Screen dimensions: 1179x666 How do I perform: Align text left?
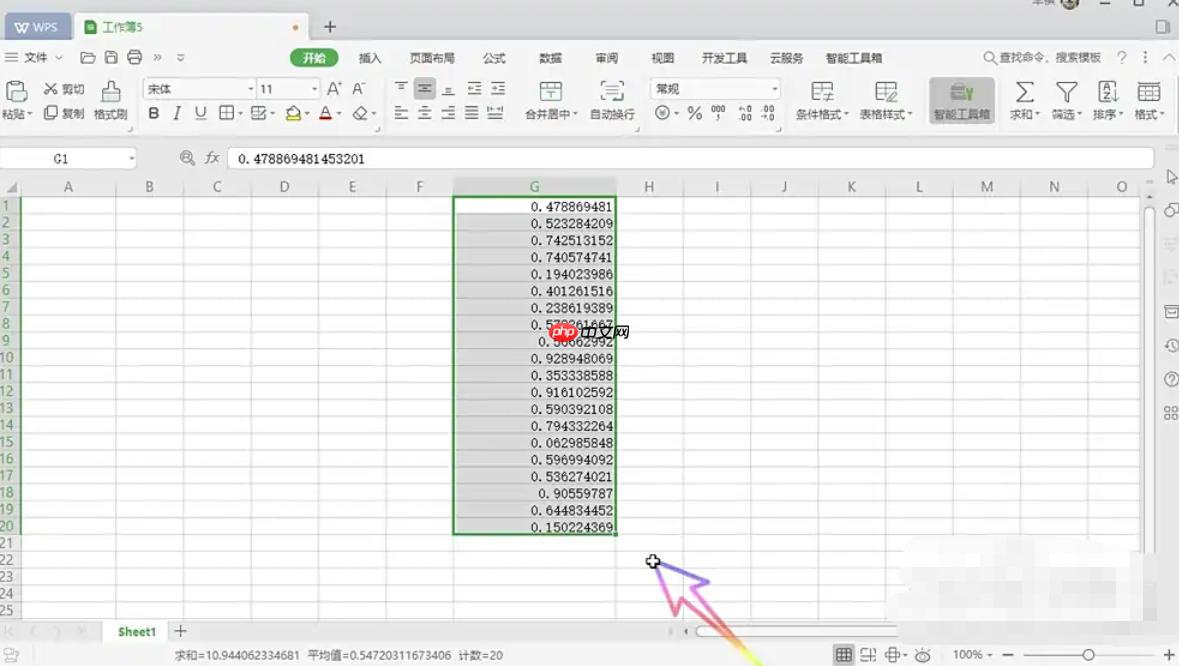pos(401,114)
